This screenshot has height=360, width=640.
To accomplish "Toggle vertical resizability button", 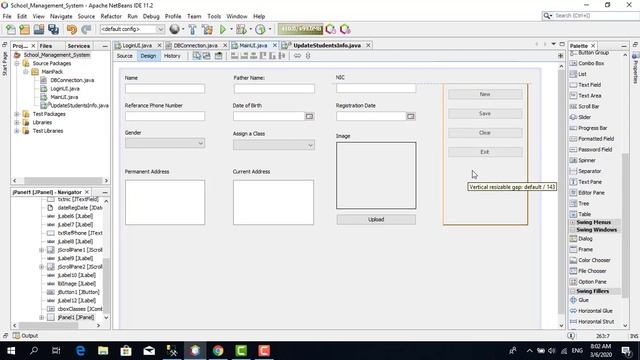I will tap(308, 56).
